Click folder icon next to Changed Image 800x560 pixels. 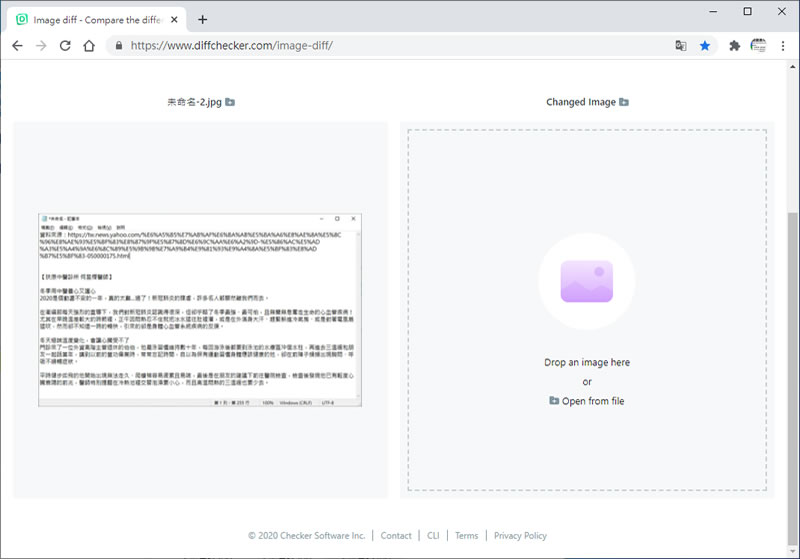point(624,102)
